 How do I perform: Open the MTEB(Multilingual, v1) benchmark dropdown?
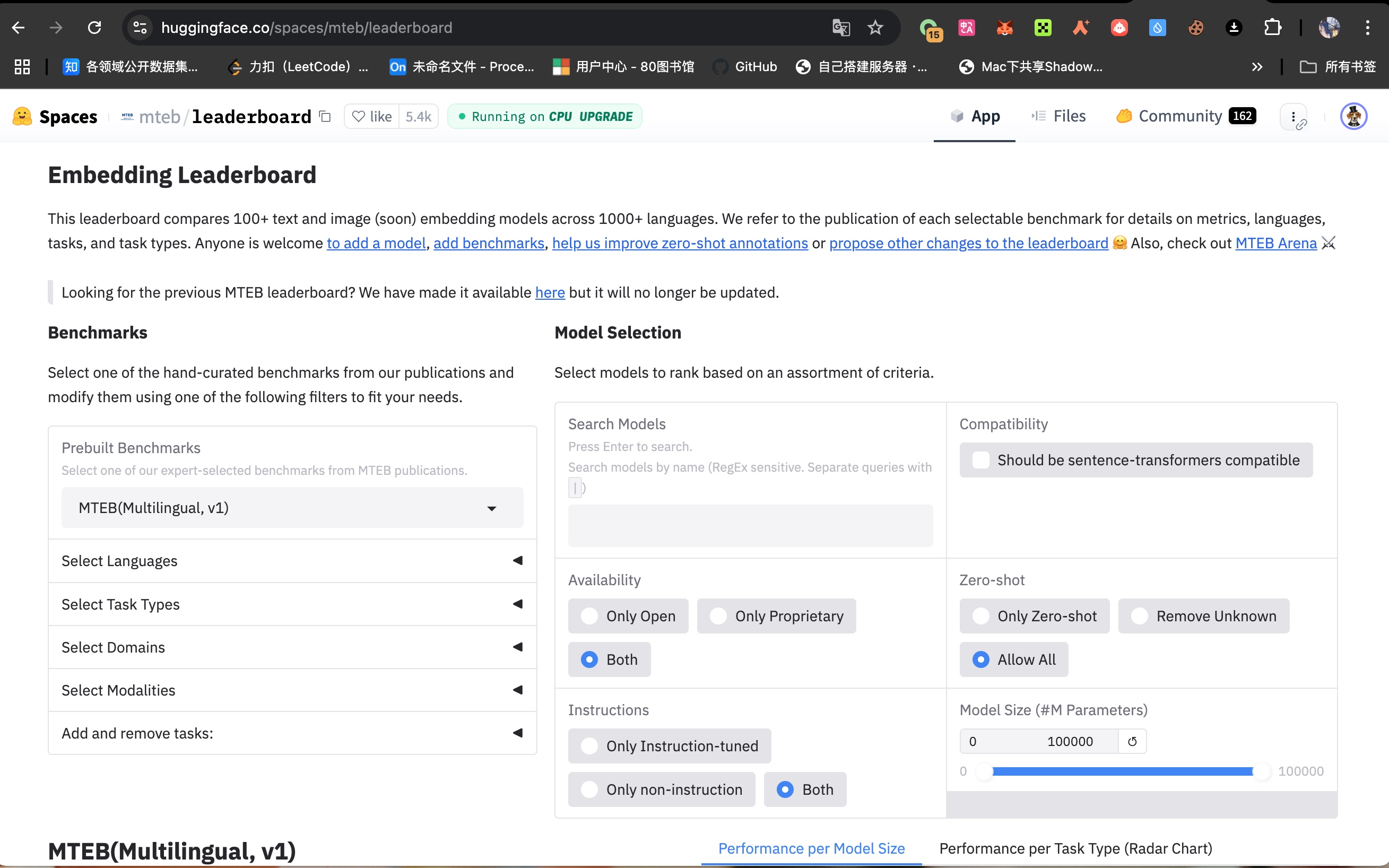(x=292, y=507)
